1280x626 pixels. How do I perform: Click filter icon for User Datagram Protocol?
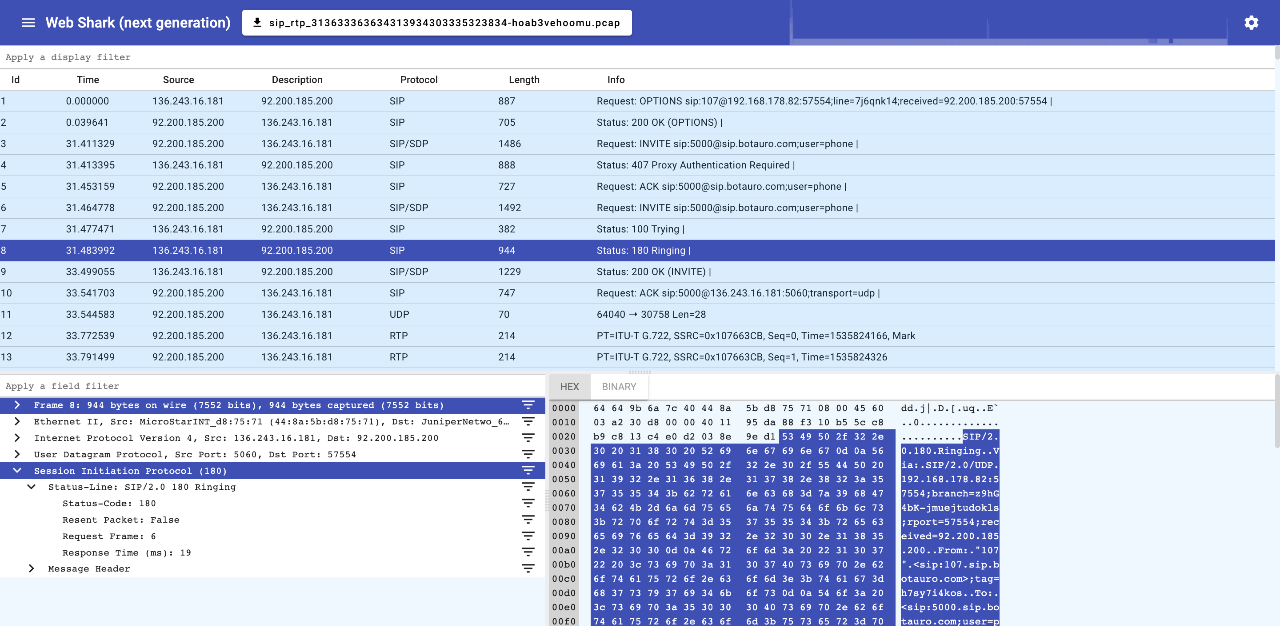[x=528, y=454]
